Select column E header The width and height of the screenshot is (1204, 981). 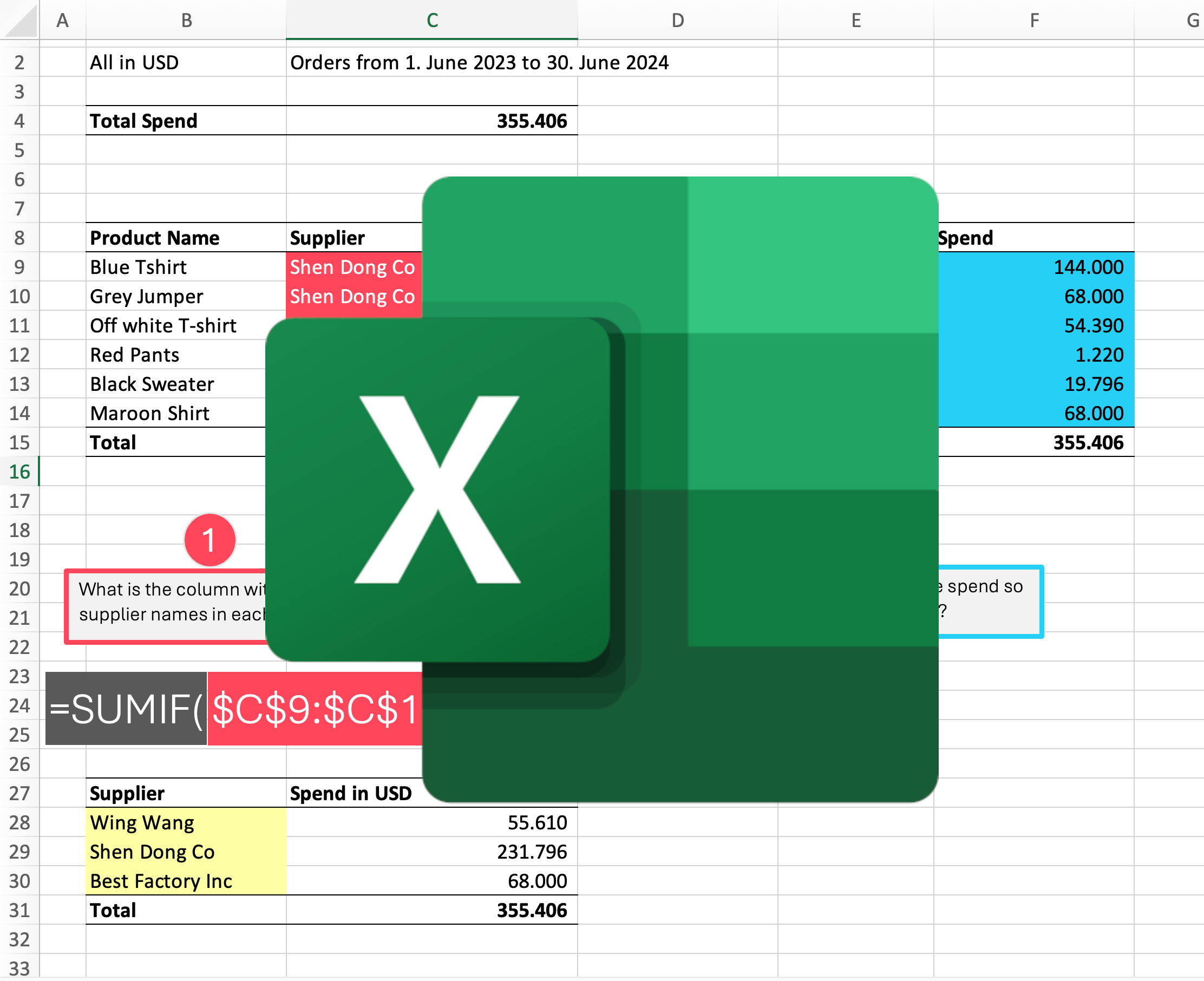(855, 20)
